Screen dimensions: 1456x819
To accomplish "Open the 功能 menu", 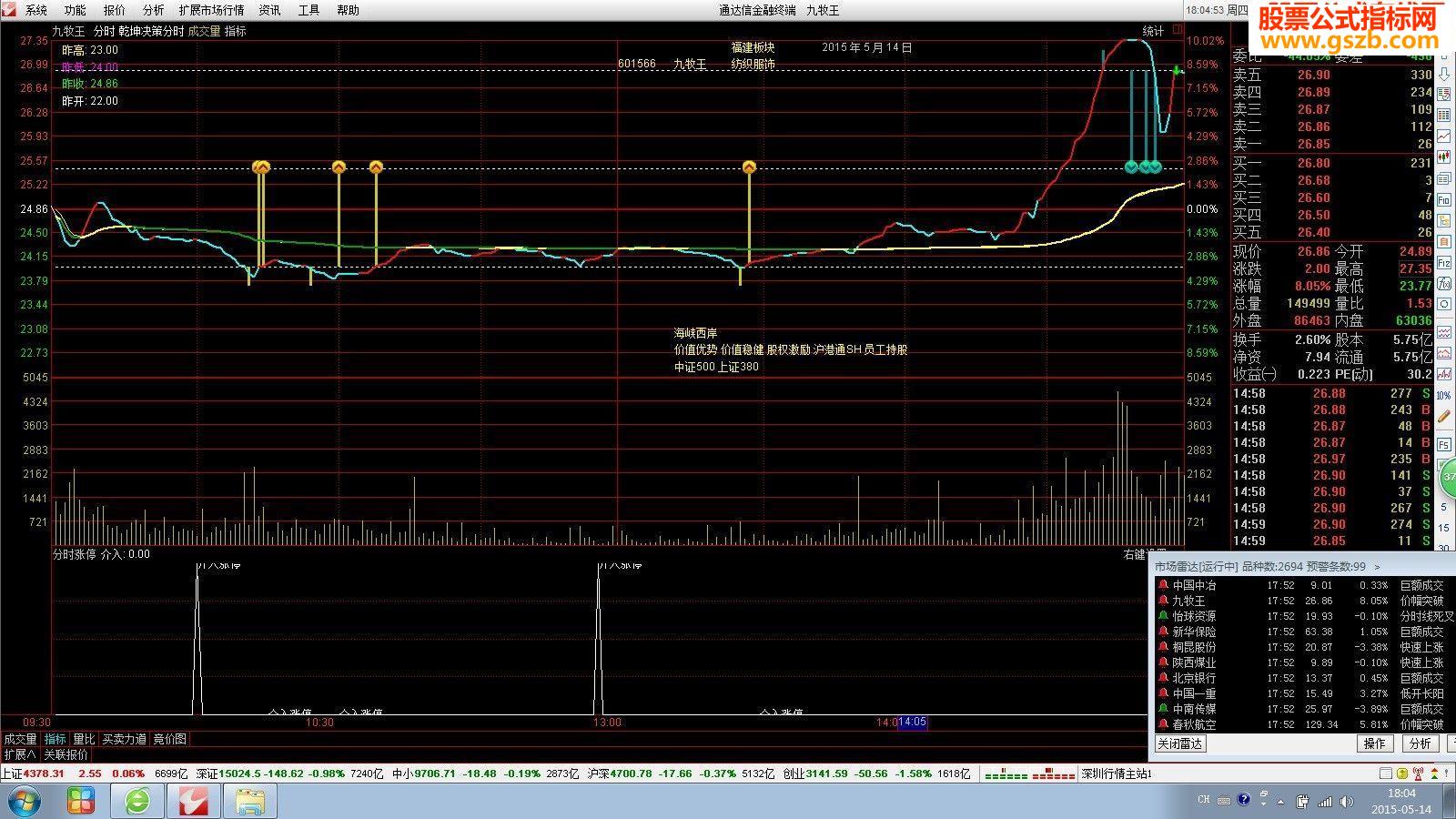I will pyautogui.click(x=75, y=10).
